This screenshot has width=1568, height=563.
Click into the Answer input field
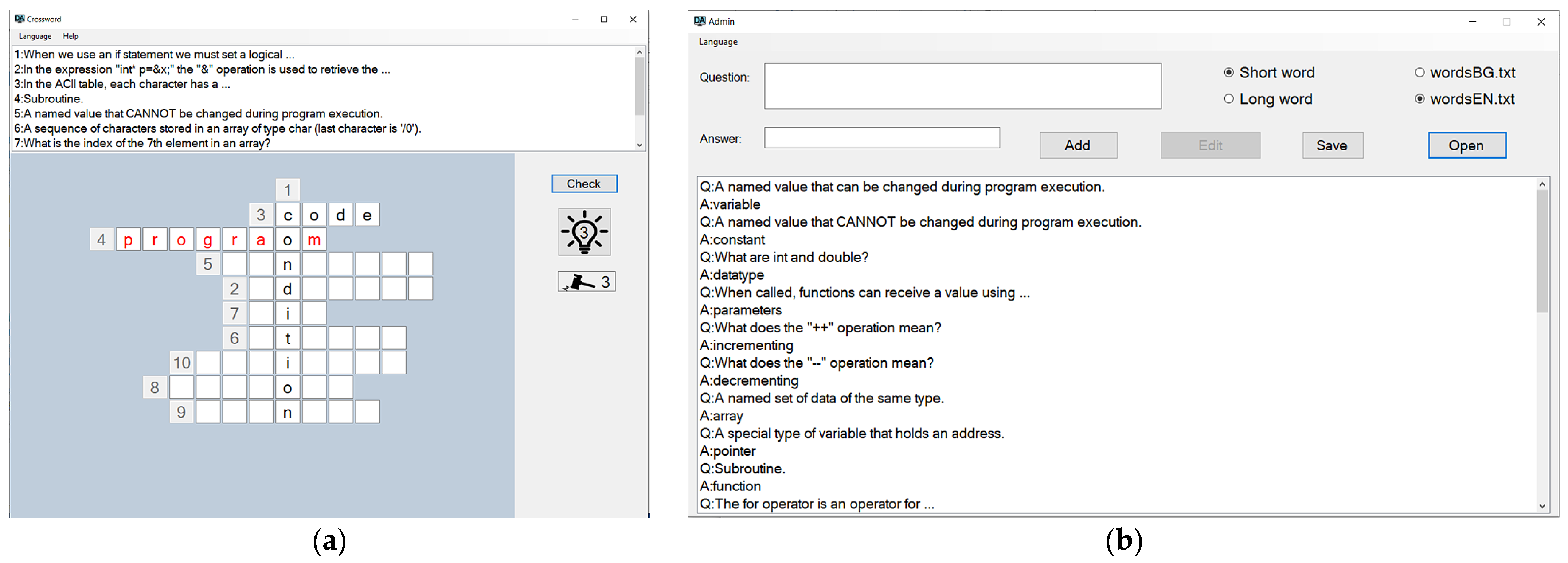pyautogui.click(x=881, y=137)
